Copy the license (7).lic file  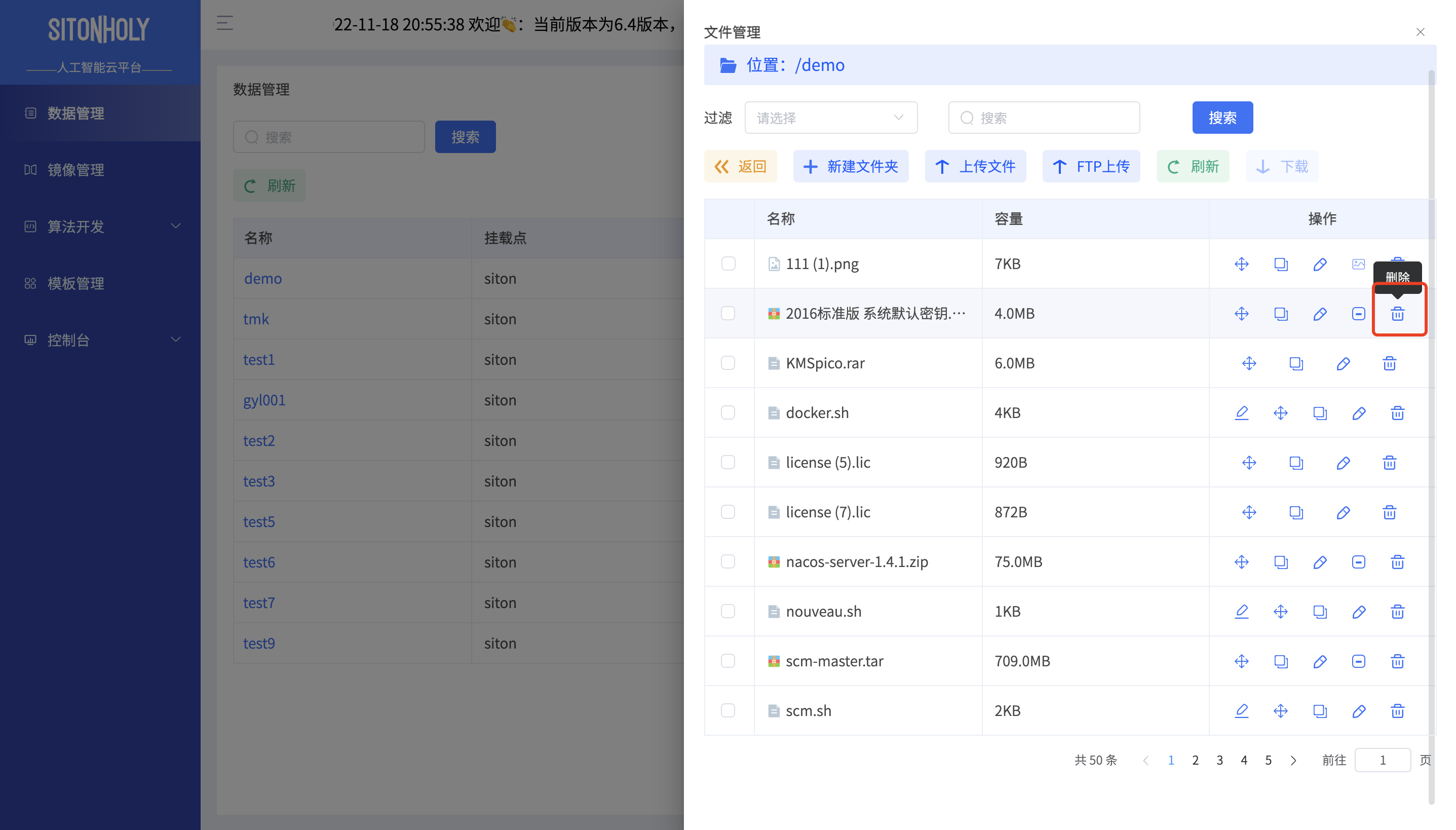click(x=1296, y=512)
